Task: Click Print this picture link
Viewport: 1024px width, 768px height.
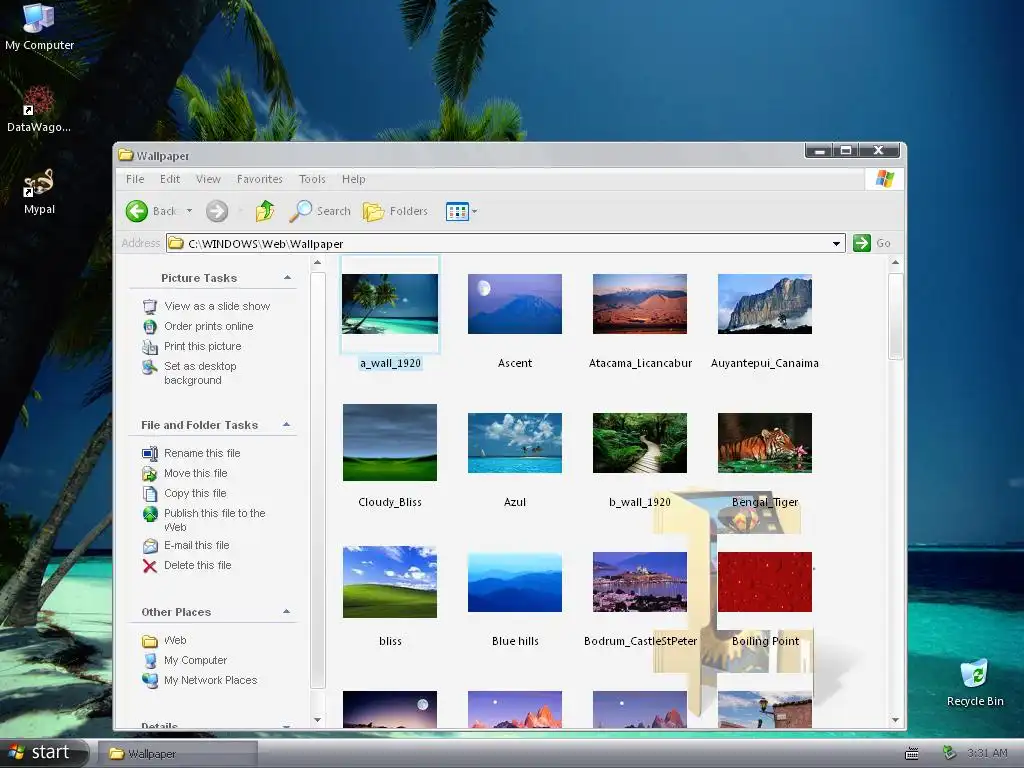Action: [x=202, y=346]
